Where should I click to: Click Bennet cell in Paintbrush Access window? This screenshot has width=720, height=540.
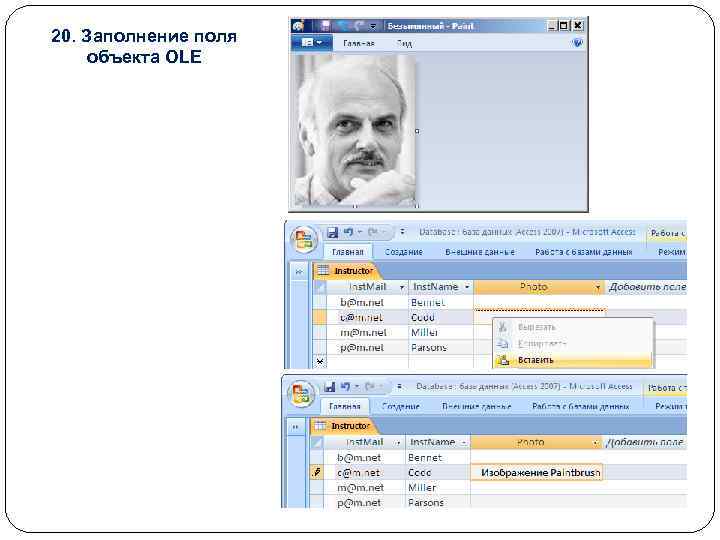[x=438, y=457]
